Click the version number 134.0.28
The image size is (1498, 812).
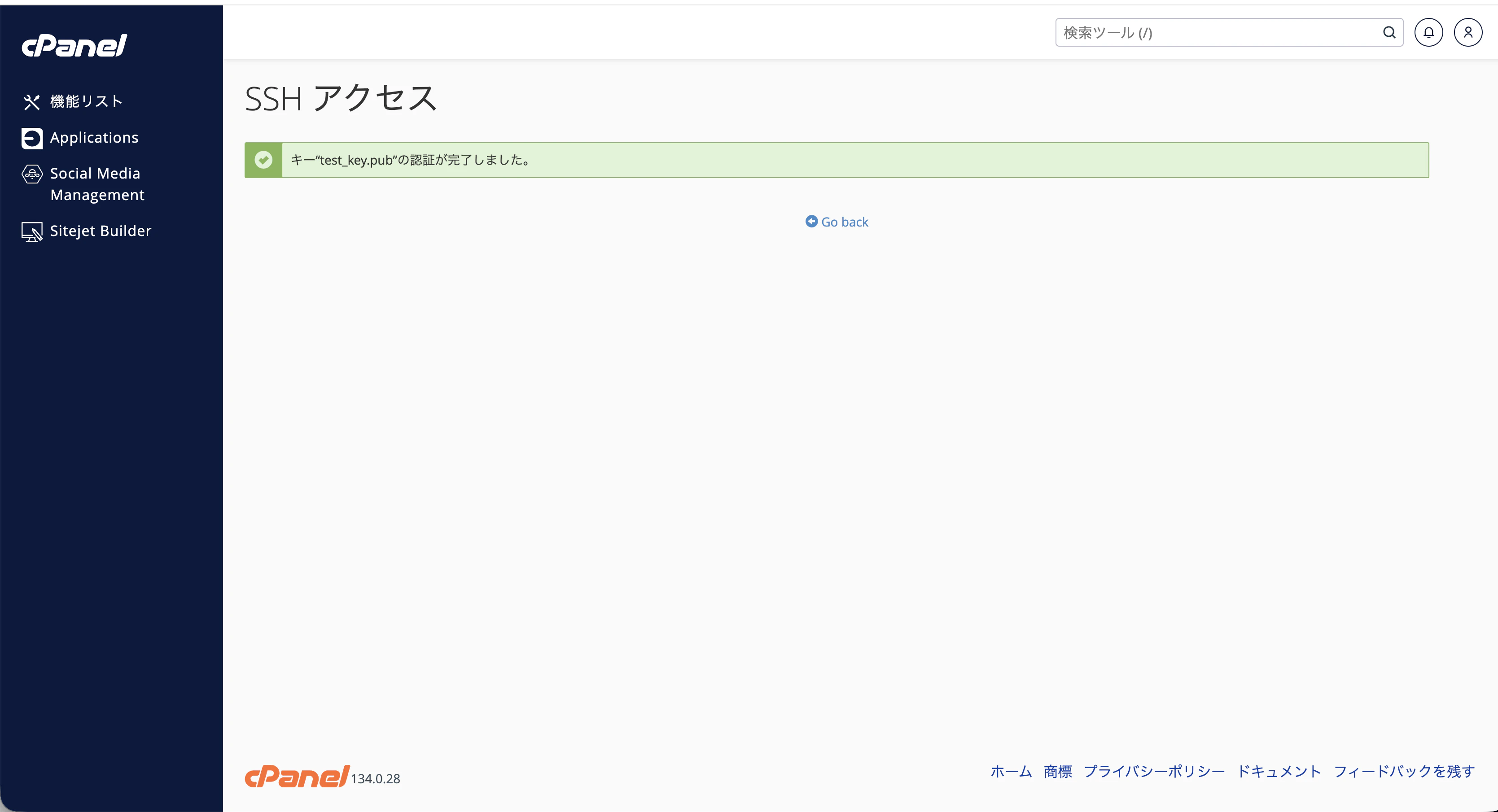pos(375,779)
